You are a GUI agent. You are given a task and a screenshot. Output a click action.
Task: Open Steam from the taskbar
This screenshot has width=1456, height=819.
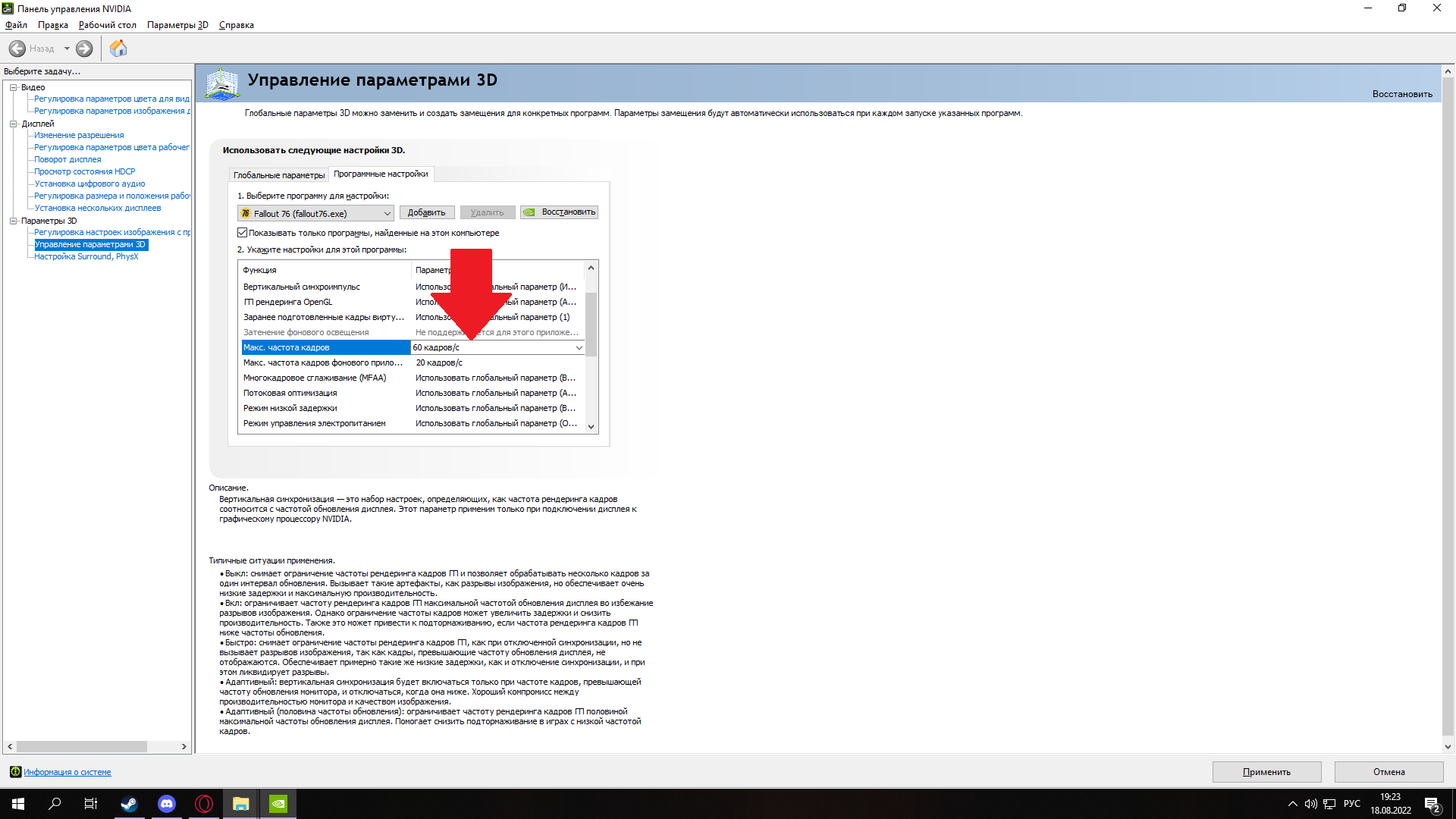coord(129,804)
